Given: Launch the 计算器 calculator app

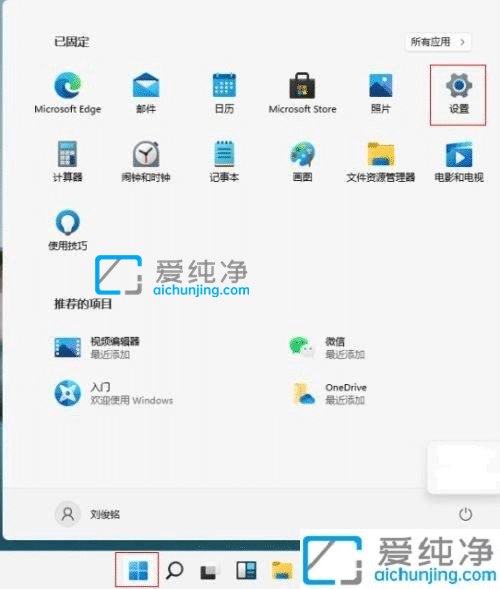Looking at the screenshot, I should coord(68,161).
